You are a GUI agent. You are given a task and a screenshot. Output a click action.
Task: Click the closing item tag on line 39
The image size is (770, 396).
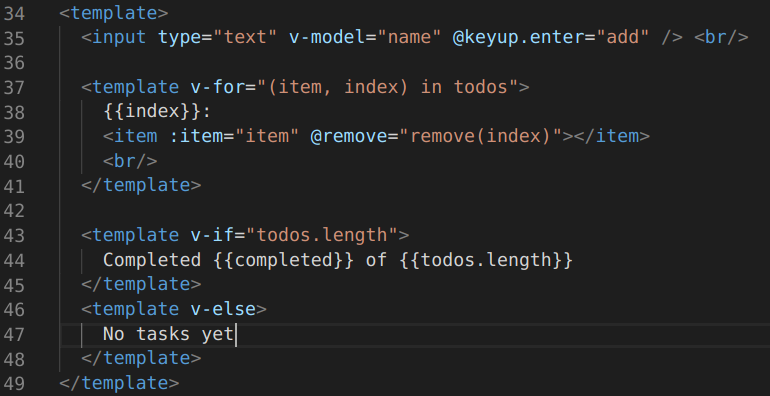pyautogui.click(x=611, y=136)
